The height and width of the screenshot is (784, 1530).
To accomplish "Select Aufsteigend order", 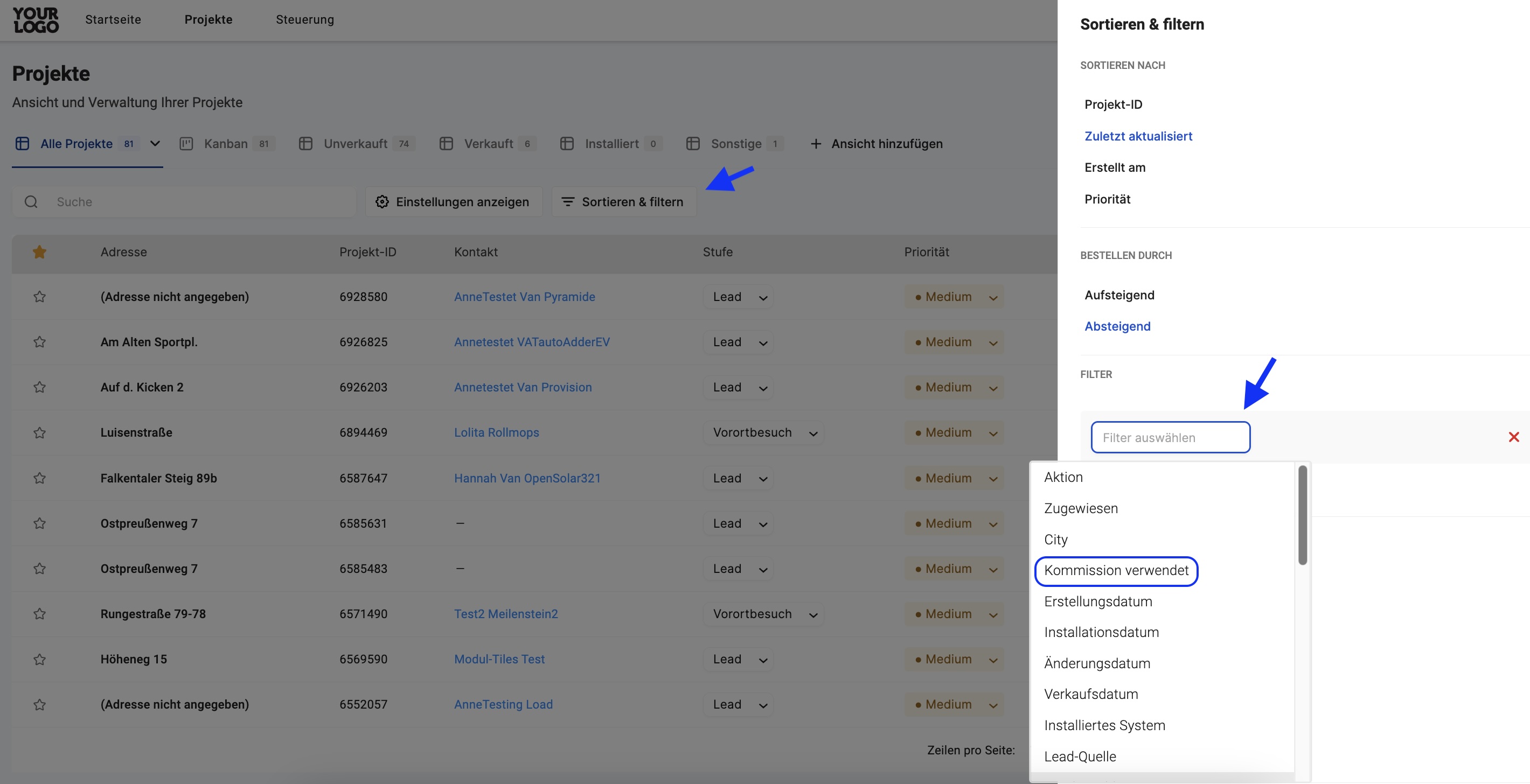I will tap(1119, 295).
